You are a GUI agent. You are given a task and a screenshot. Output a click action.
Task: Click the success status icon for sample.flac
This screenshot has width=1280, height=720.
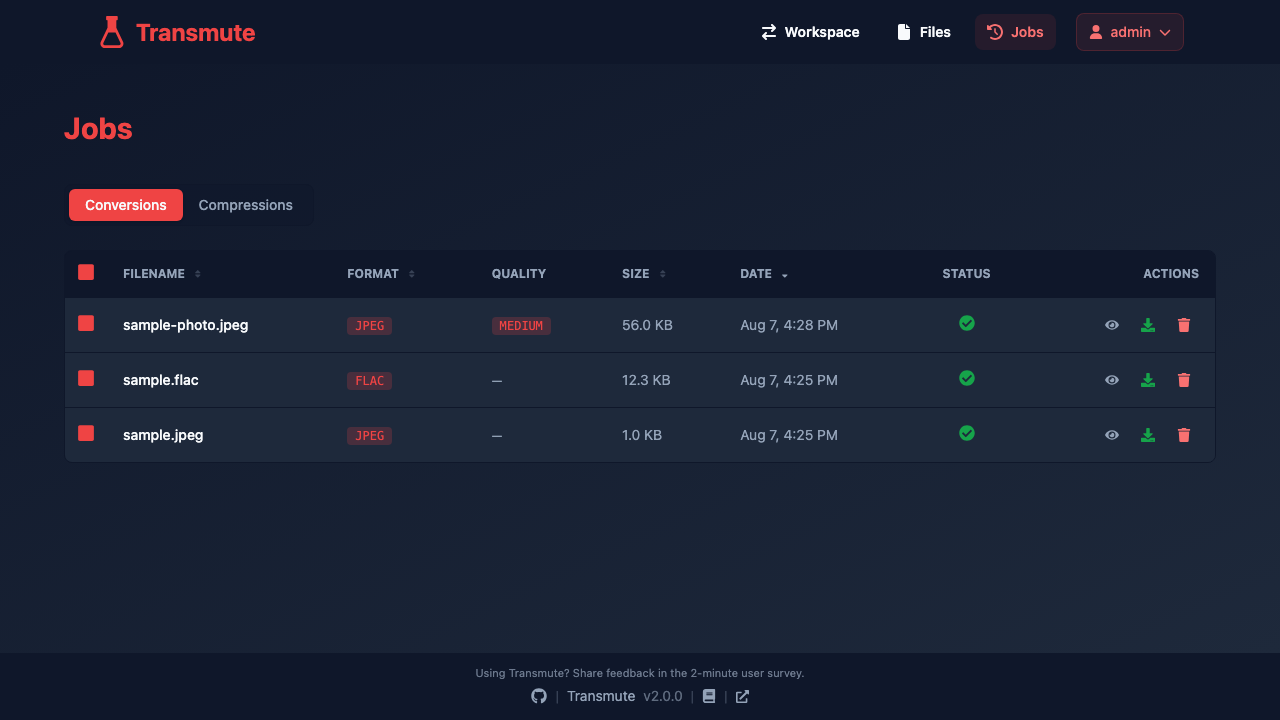967,378
